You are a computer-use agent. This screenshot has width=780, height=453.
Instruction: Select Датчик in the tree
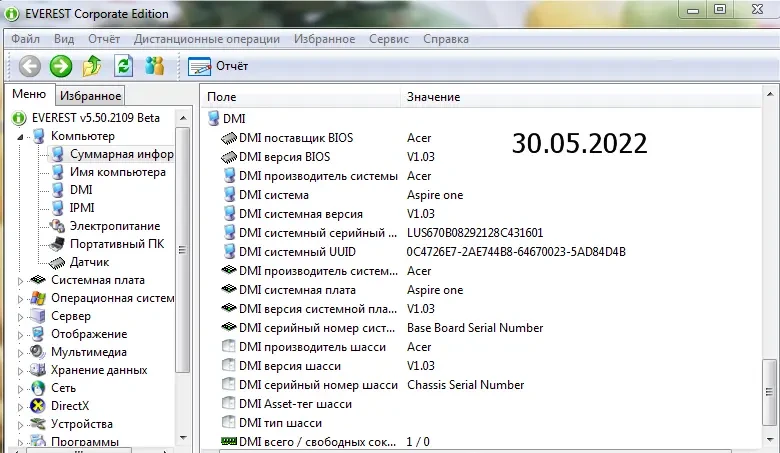pyautogui.click(x=90, y=262)
